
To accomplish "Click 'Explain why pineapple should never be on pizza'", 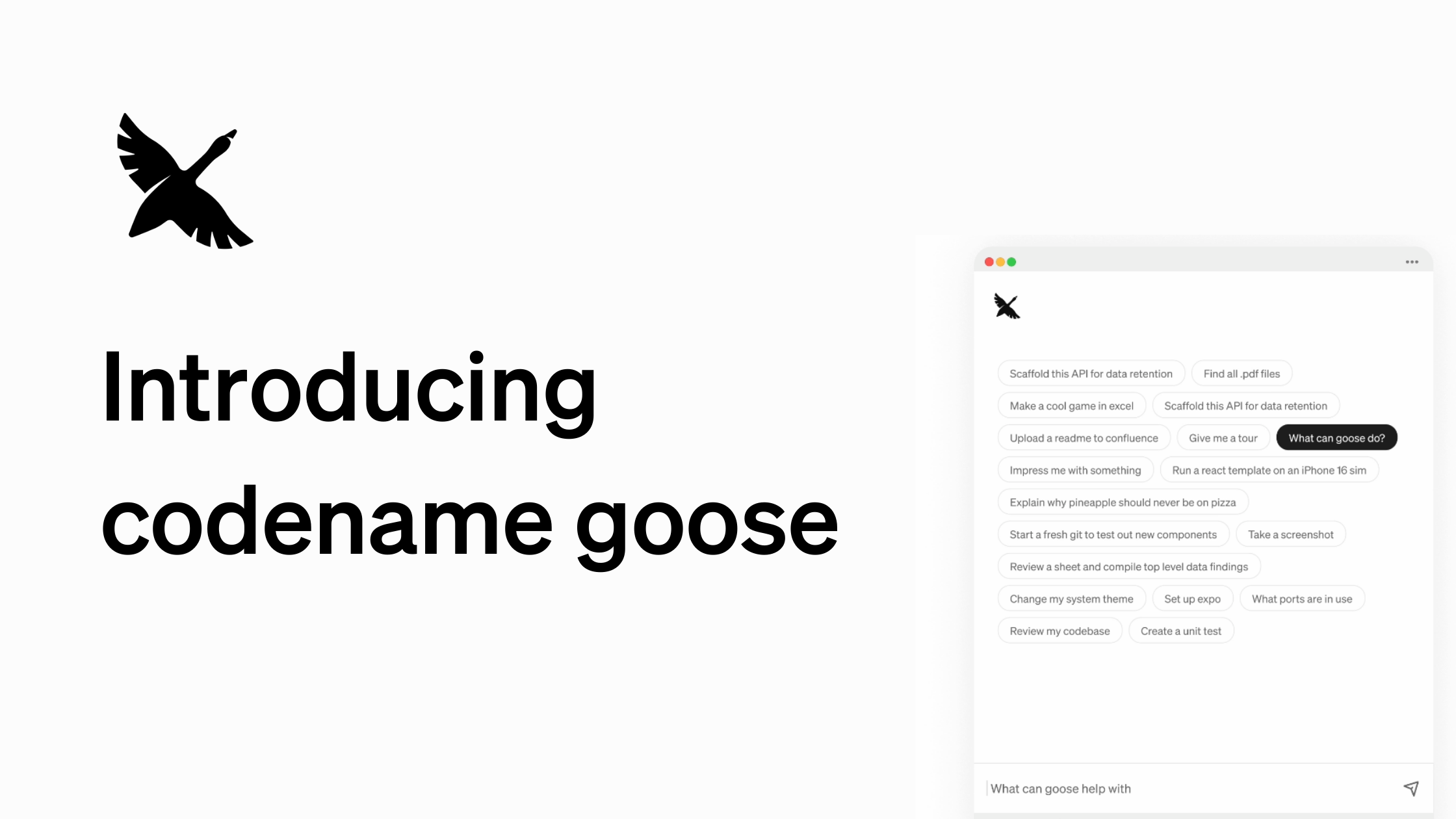I will pos(1122,501).
